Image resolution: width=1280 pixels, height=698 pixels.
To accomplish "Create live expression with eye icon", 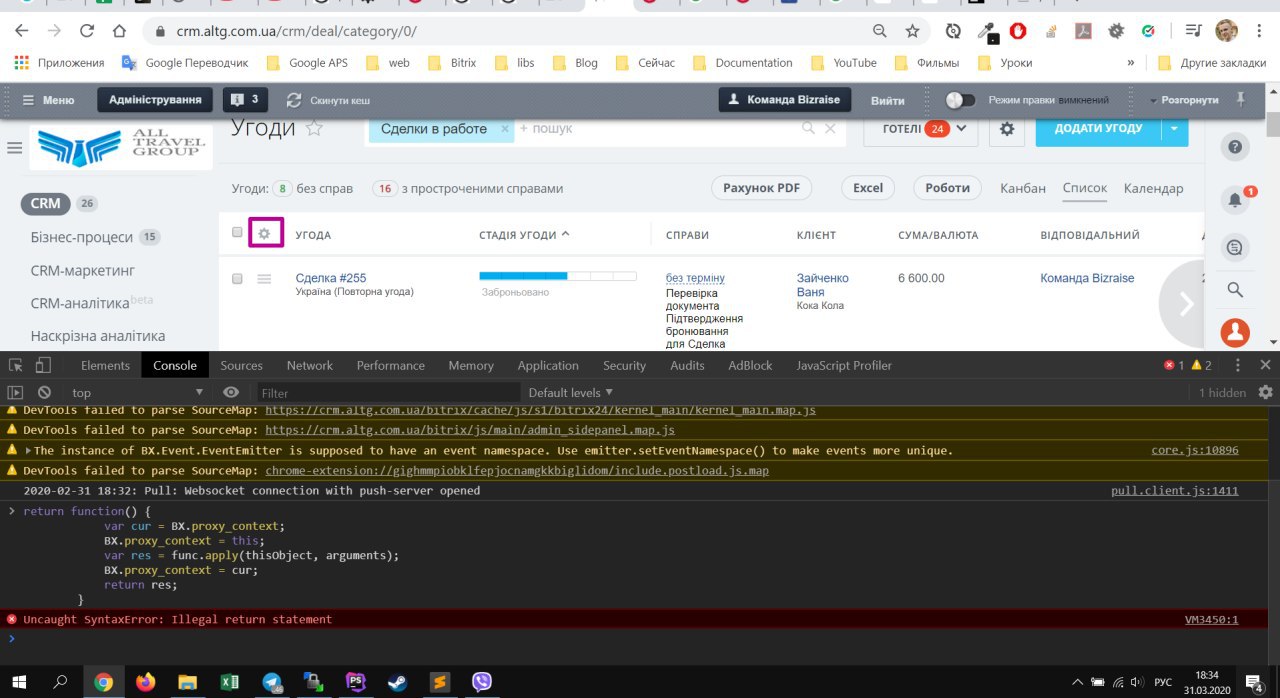I will (231, 392).
